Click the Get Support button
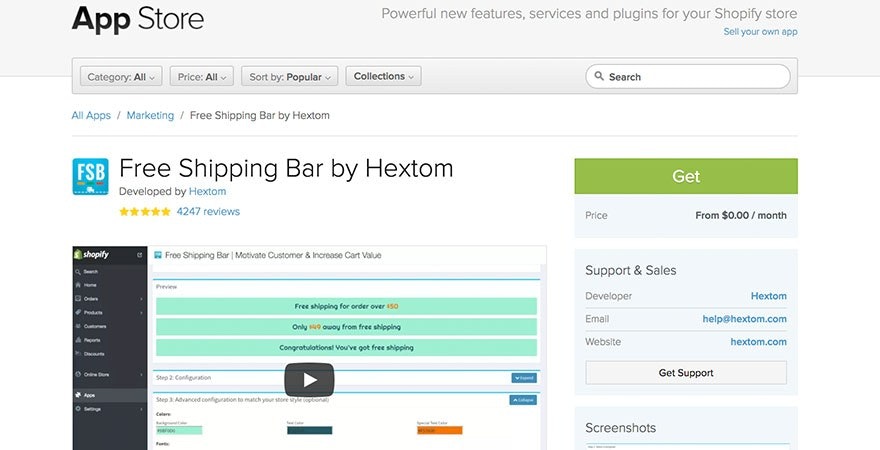 tap(686, 373)
